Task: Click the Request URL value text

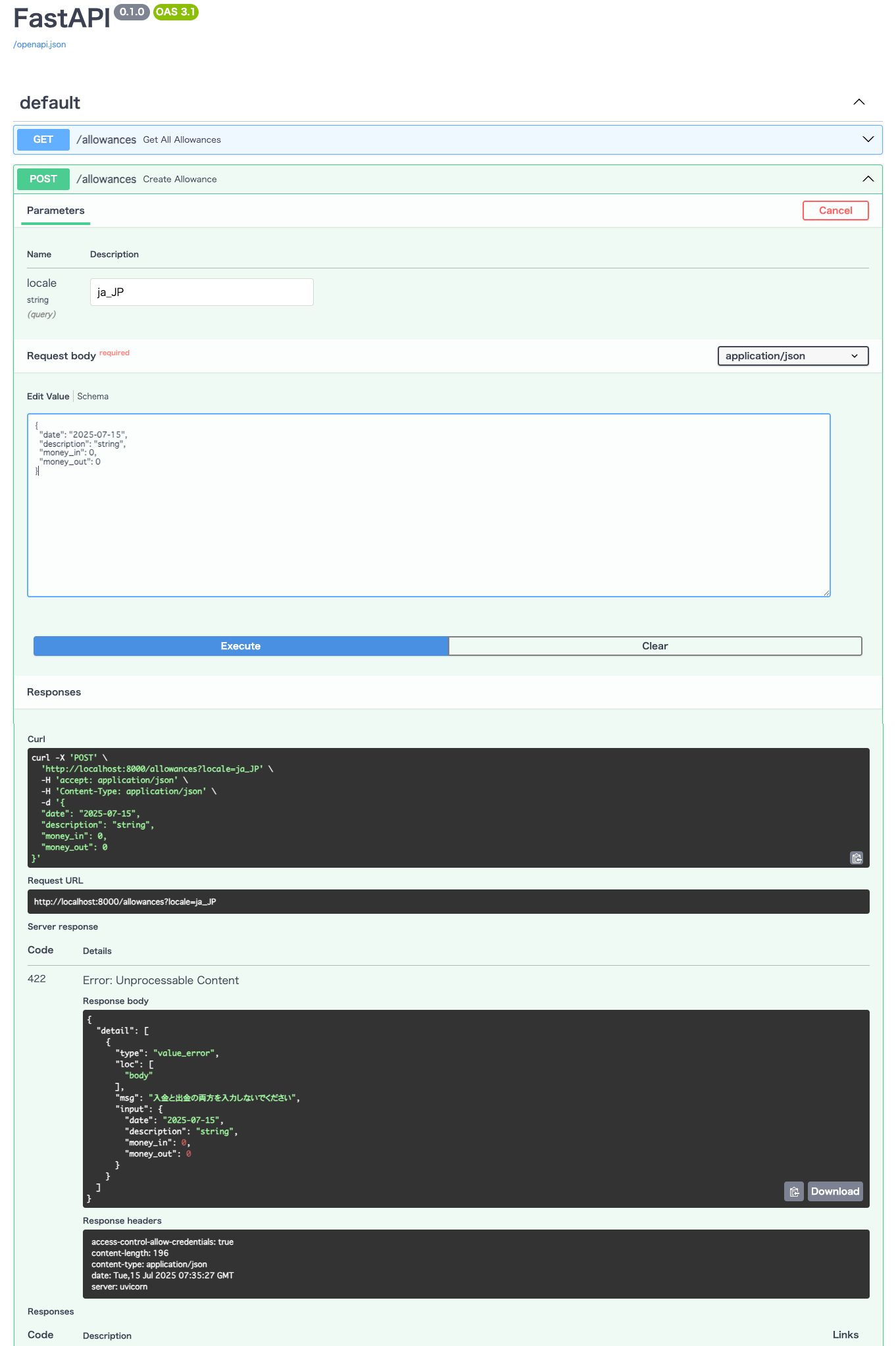Action: (x=125, y=902)
